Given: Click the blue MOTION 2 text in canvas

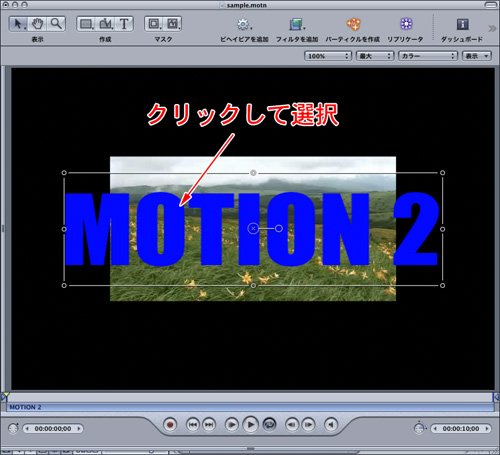Looking at the screenshot, I should [x=251, y=229].
